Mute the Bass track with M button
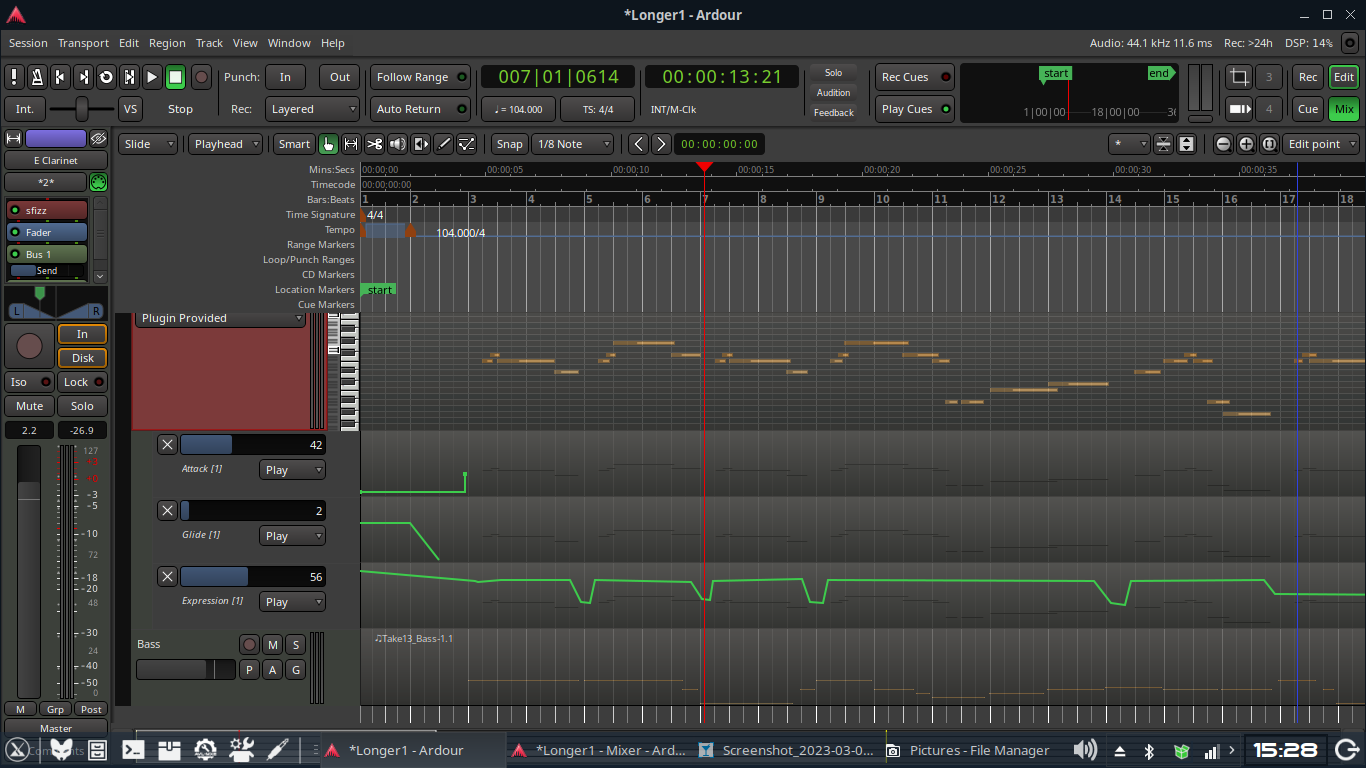Viewport: 1366px width, 768px height. (x=272, y=645)
